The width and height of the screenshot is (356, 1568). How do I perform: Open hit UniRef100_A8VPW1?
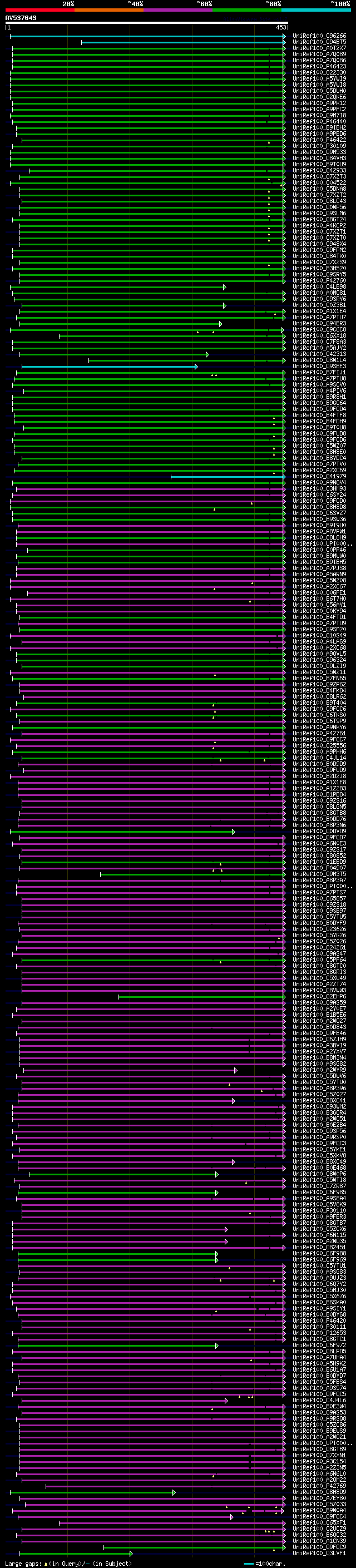pos(319,531)
